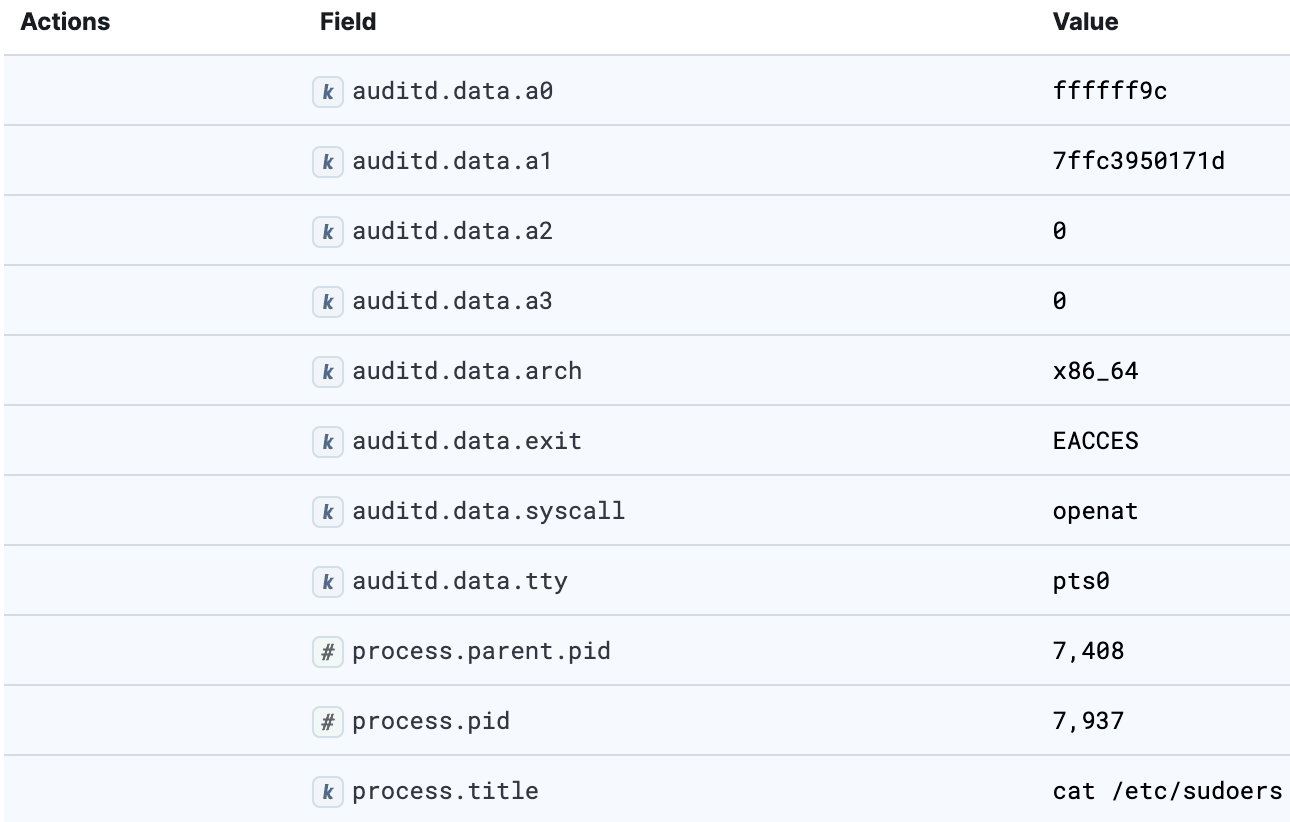Select the field name auditd.data.syscall
Image resolution: width=1290 pixels, height=822 pixels.
(x=488, y=511)
